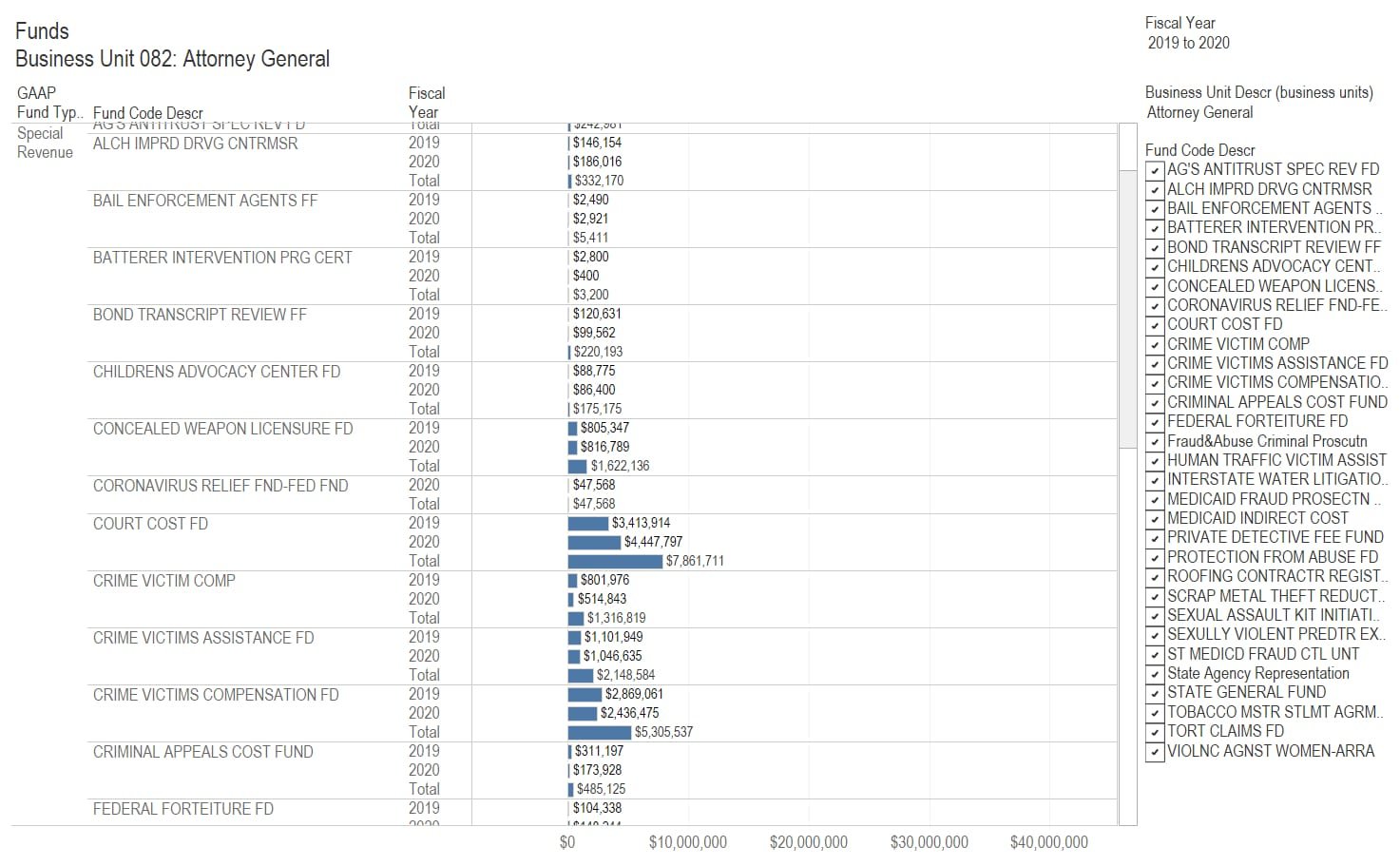Click the Fund Code Descr table column header
The height and width of the screenshot is (866, 1400).
[x=148, y=113]
